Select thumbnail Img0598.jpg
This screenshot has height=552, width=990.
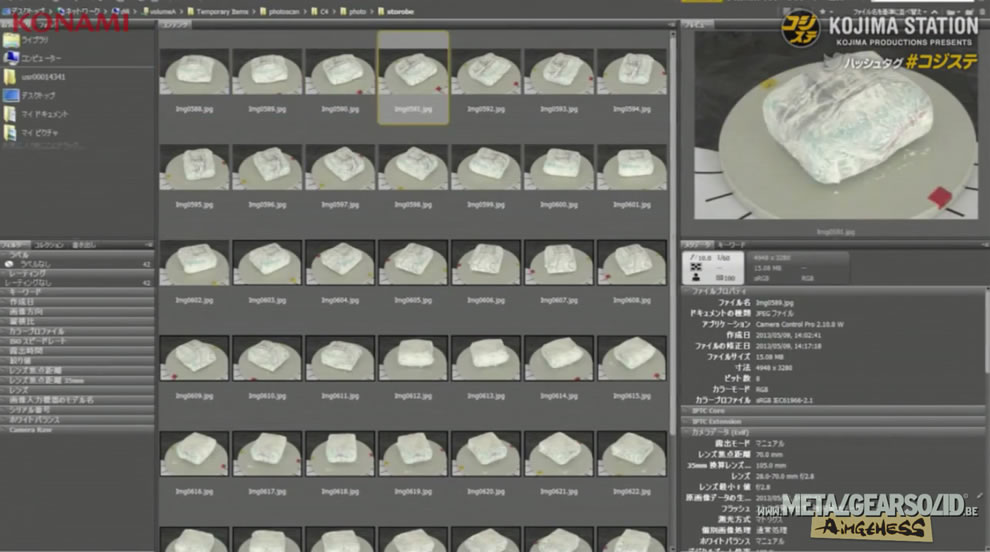414,167
